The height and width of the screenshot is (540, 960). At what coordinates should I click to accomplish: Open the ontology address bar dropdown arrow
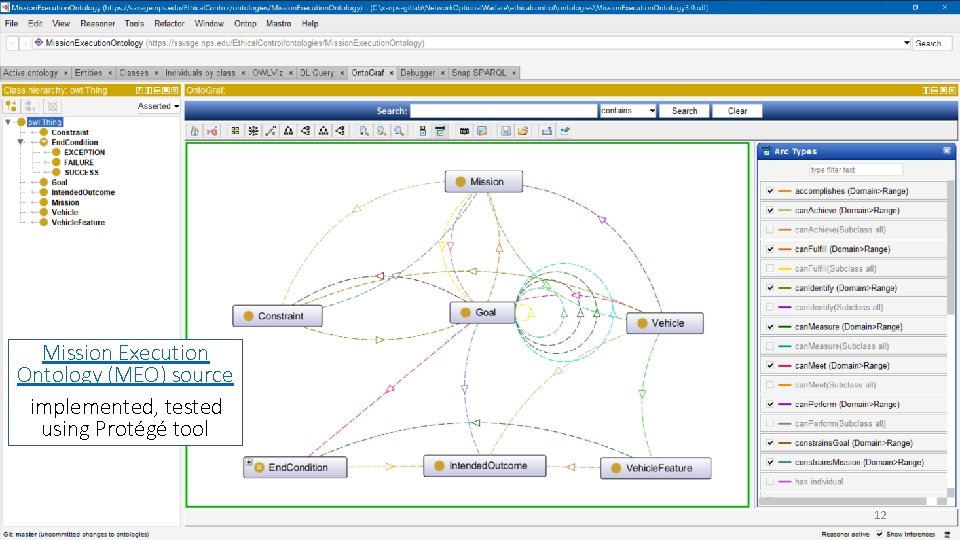(906, 43)
